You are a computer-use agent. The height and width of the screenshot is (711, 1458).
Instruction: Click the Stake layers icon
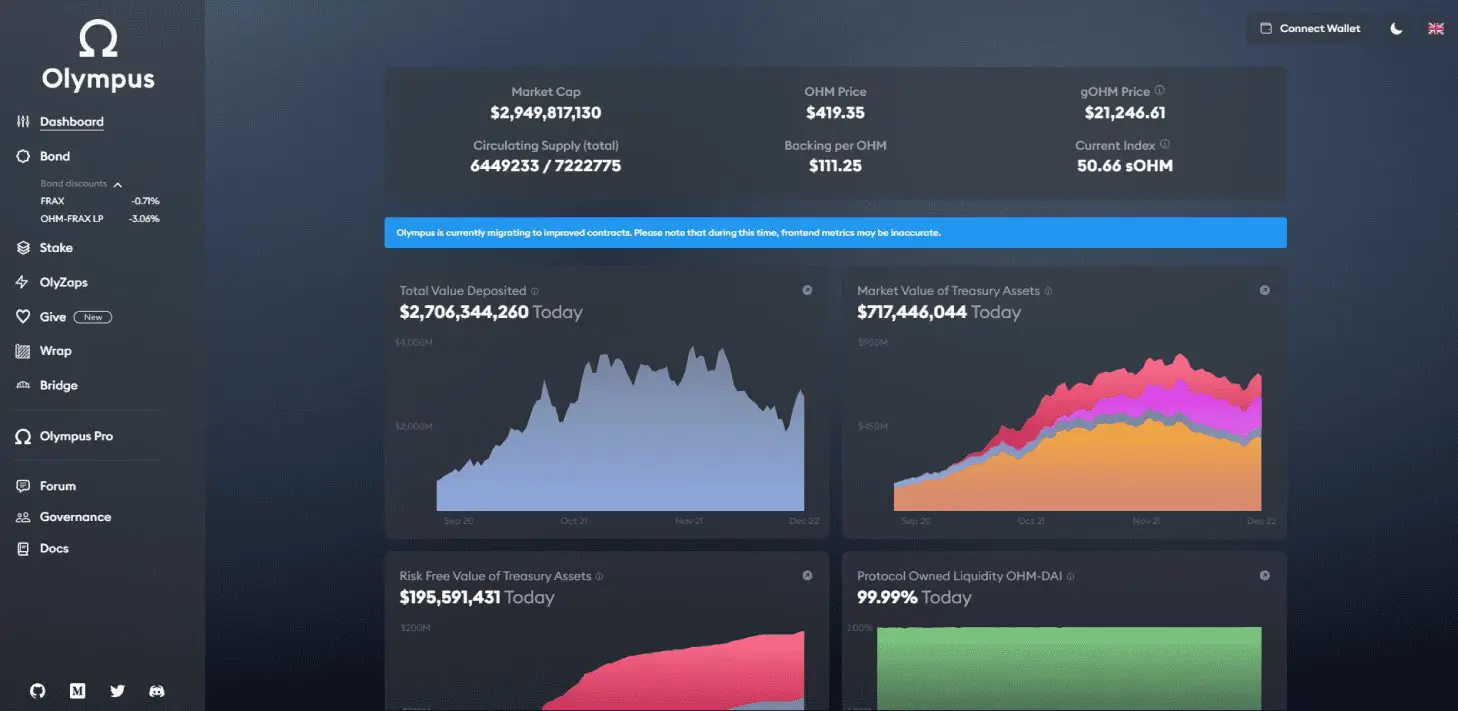coord(23,248)
